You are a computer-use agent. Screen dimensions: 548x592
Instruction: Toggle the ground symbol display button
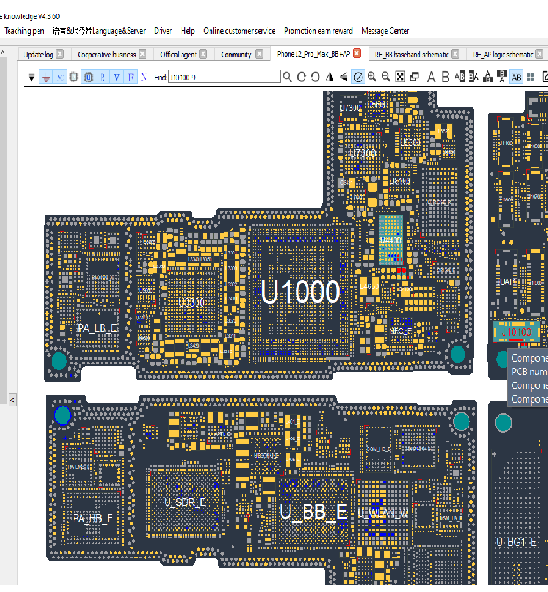[46, 77]
